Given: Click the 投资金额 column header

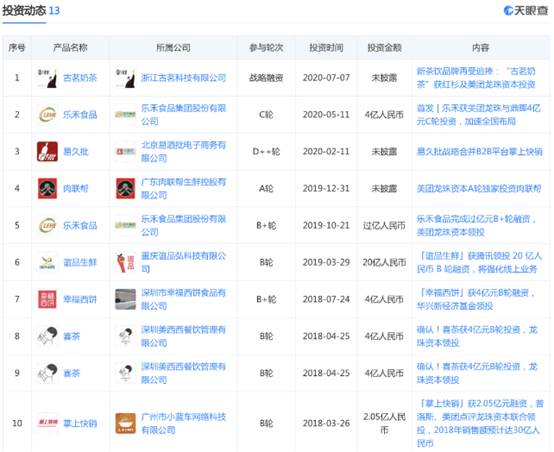Looking at the screenshot, I should coord(384,47).
